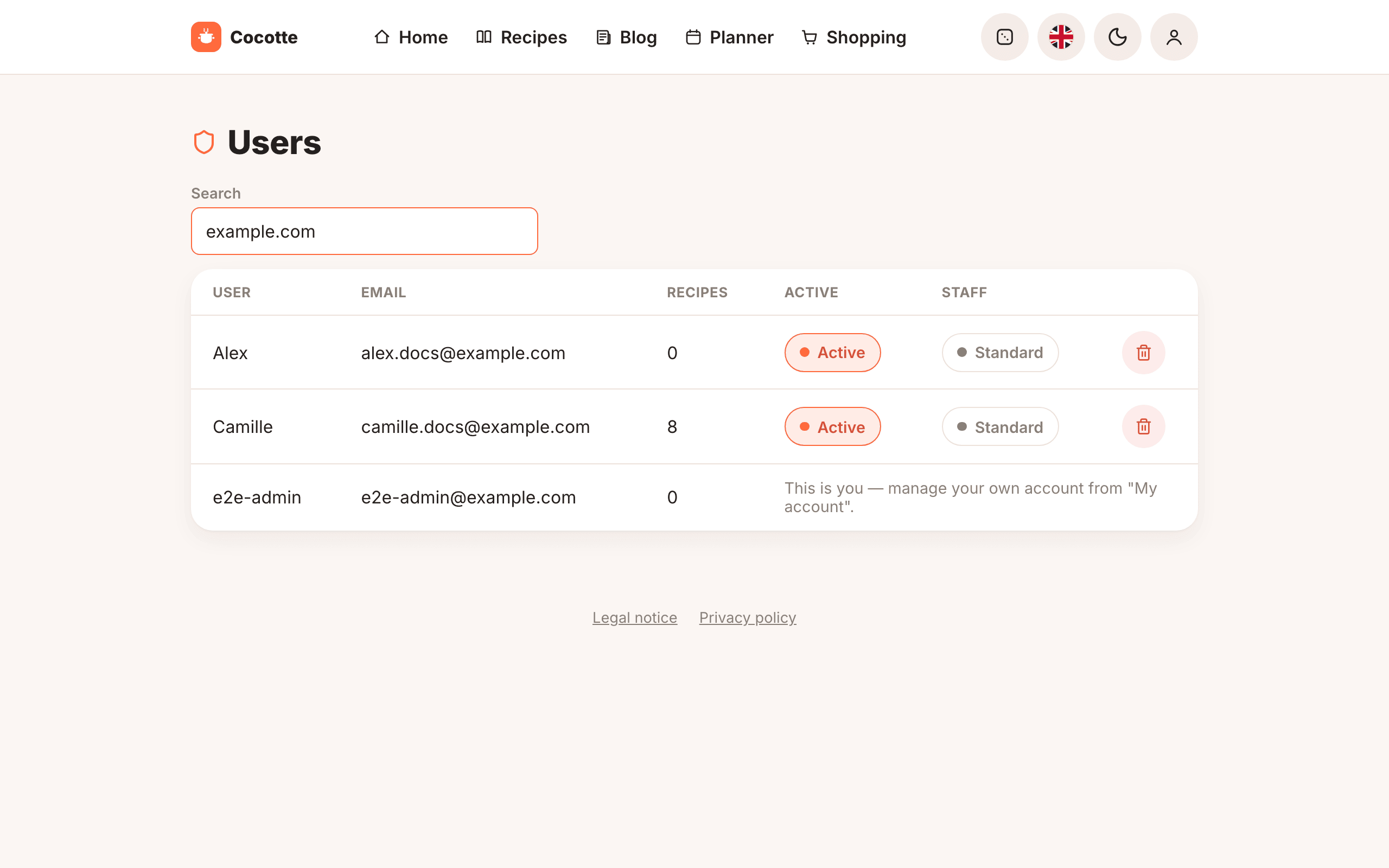This screenshot has width=1389, height=868.
Task: Open the Planner page
Action: tap(730, 37)
